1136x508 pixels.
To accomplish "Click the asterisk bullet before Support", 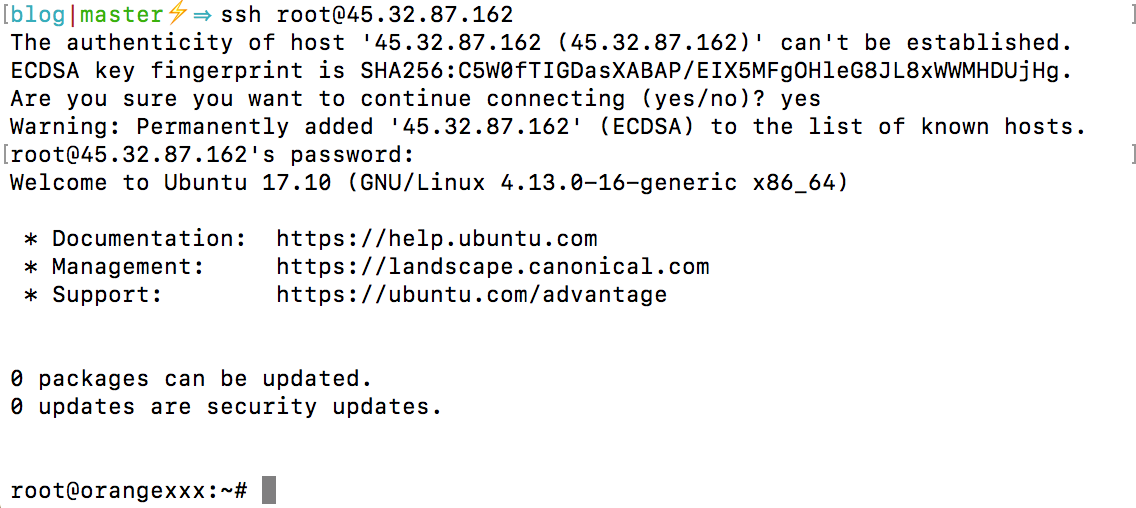I will click(x=31, y=296).
